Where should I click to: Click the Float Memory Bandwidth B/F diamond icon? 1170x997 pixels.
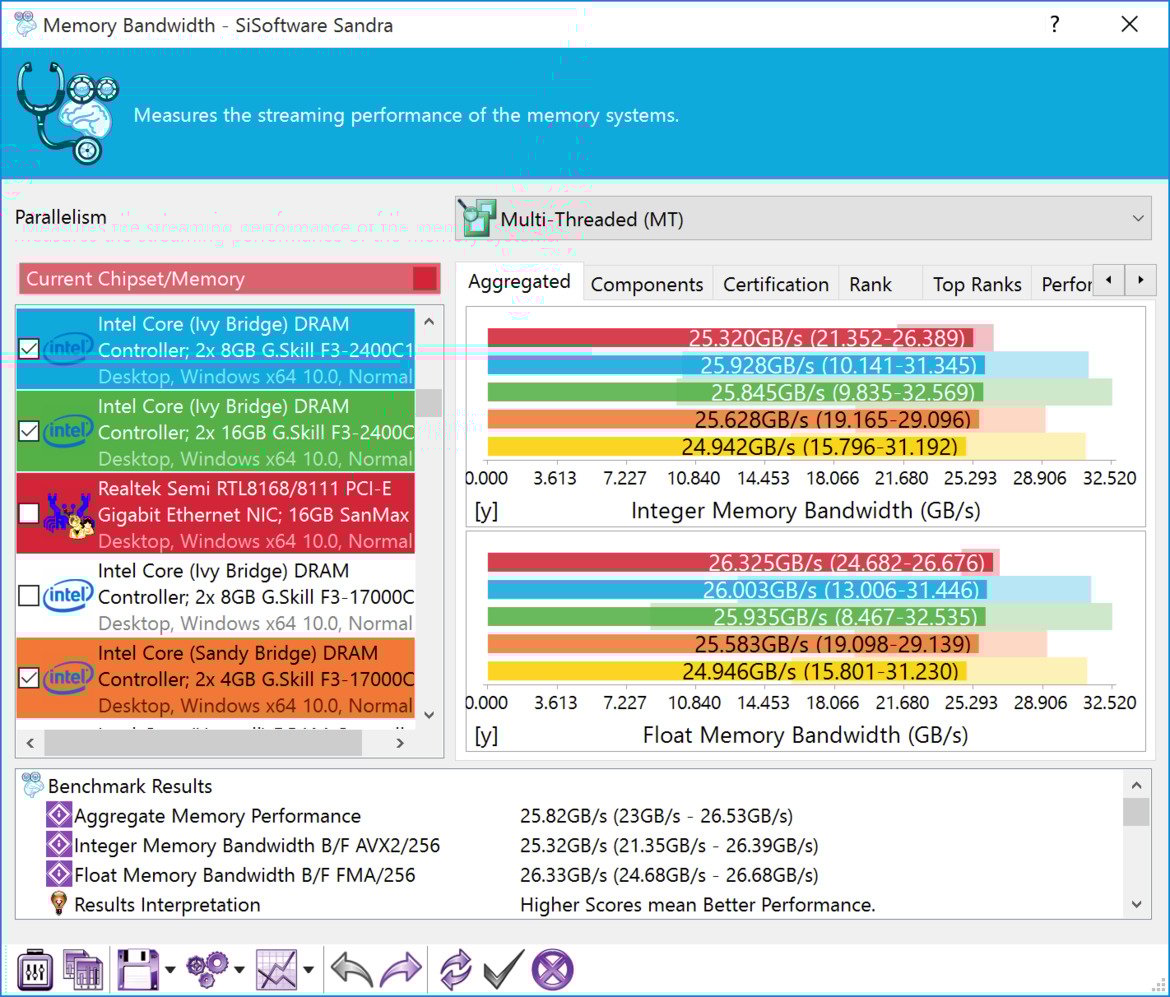click(59, 874)
